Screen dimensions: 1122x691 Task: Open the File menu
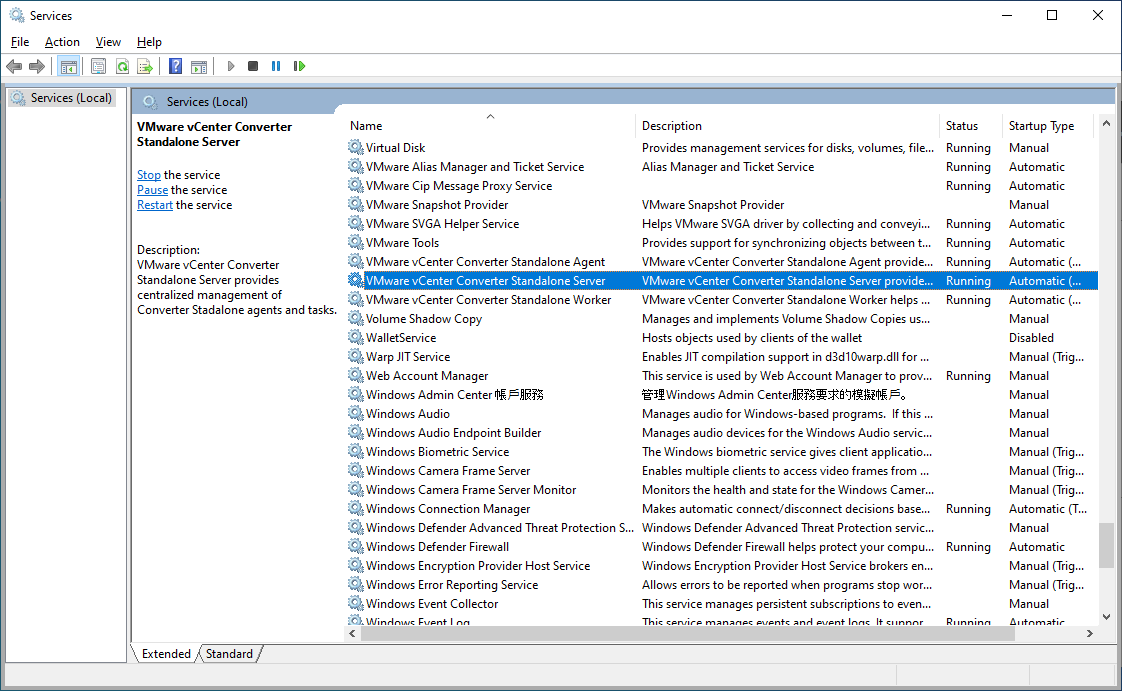pyautogui.click(x=20, y=42)
